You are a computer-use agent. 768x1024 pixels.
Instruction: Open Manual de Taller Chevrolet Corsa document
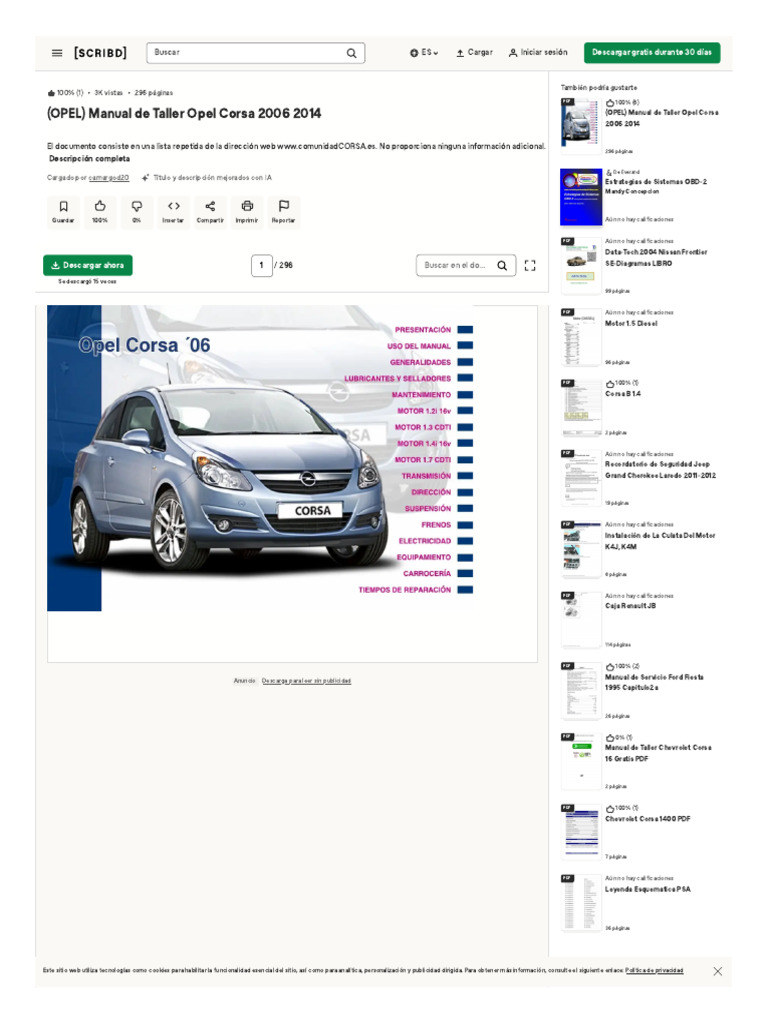(x=658, y=753)
